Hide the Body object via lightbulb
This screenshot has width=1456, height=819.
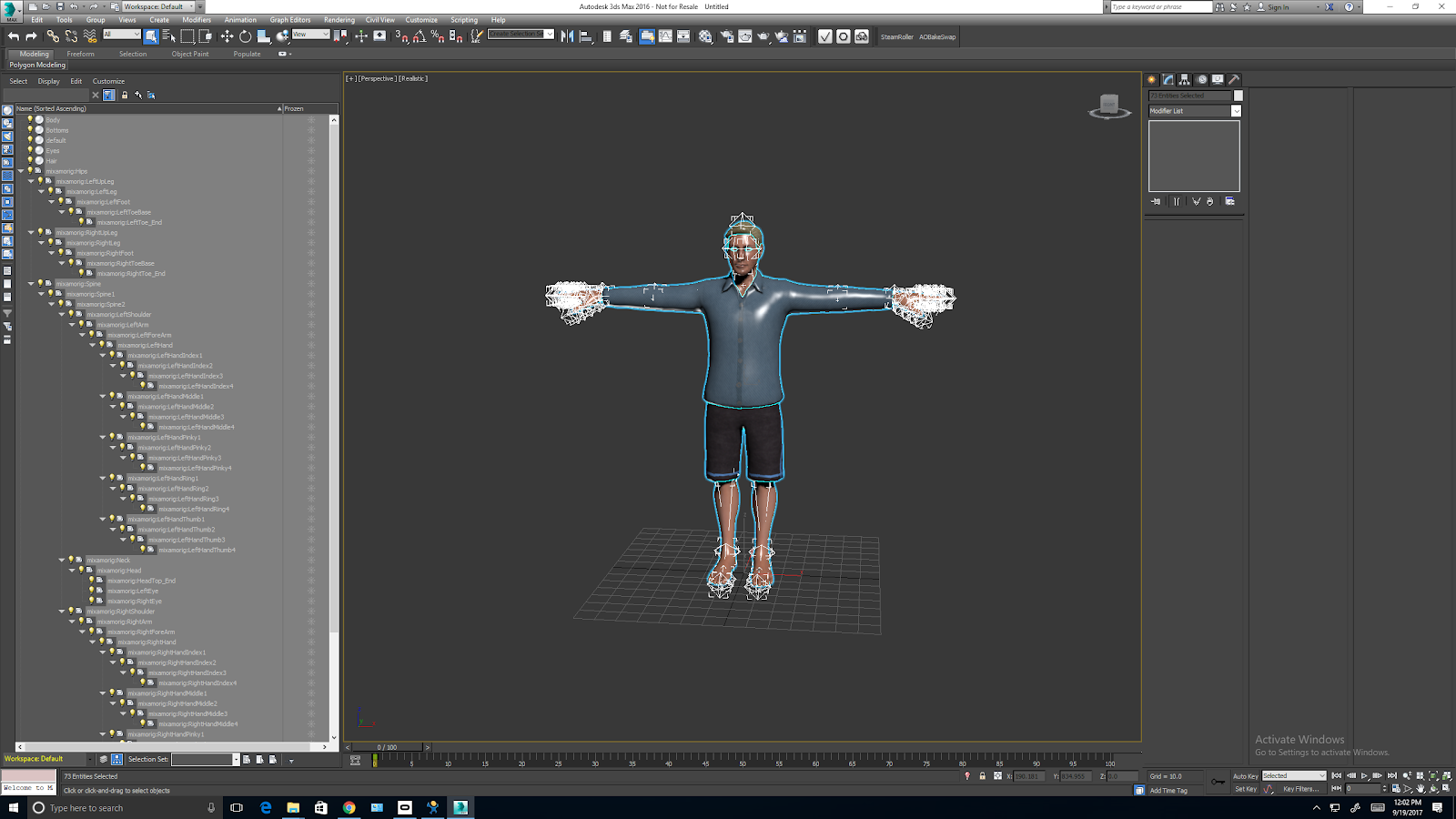click(30, 119)
